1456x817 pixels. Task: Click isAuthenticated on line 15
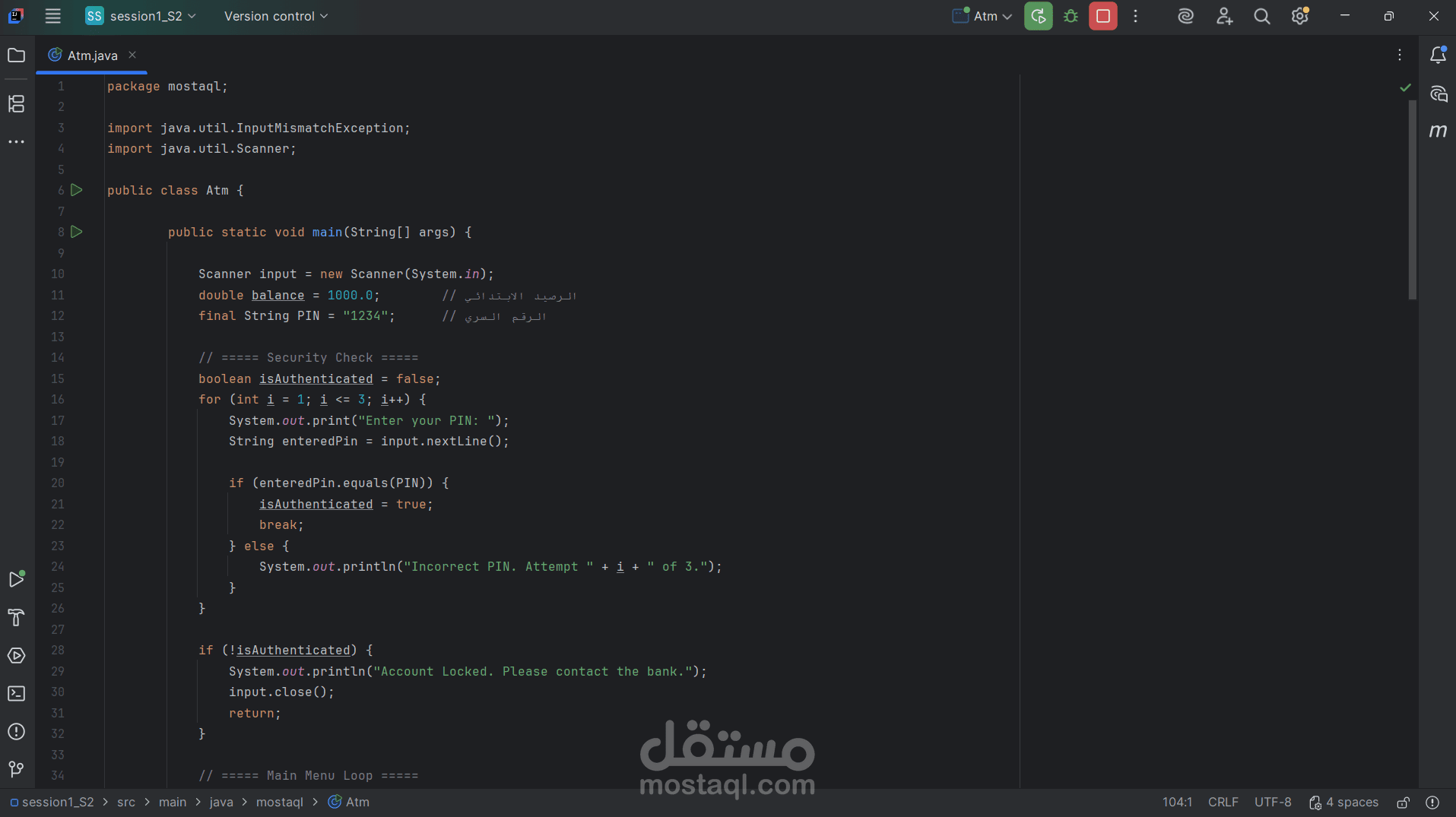(x=316, y=379)
